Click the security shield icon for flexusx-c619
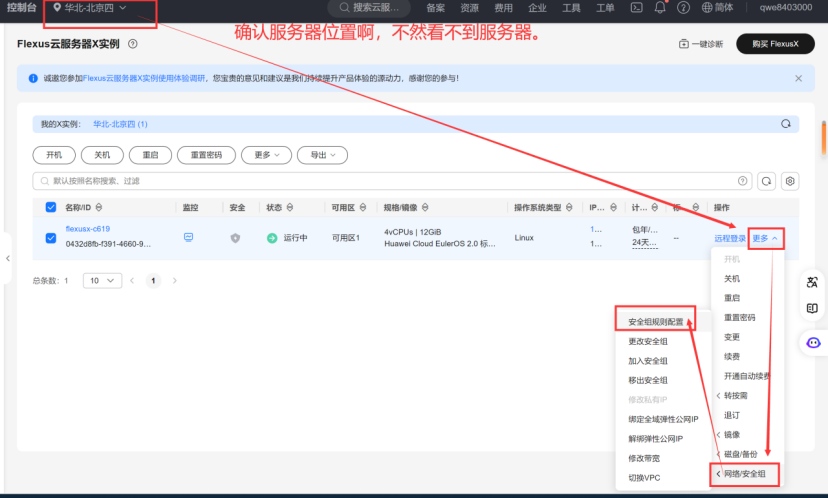The height and width of the screenshot is (498, 828). (x=236, y=238)
